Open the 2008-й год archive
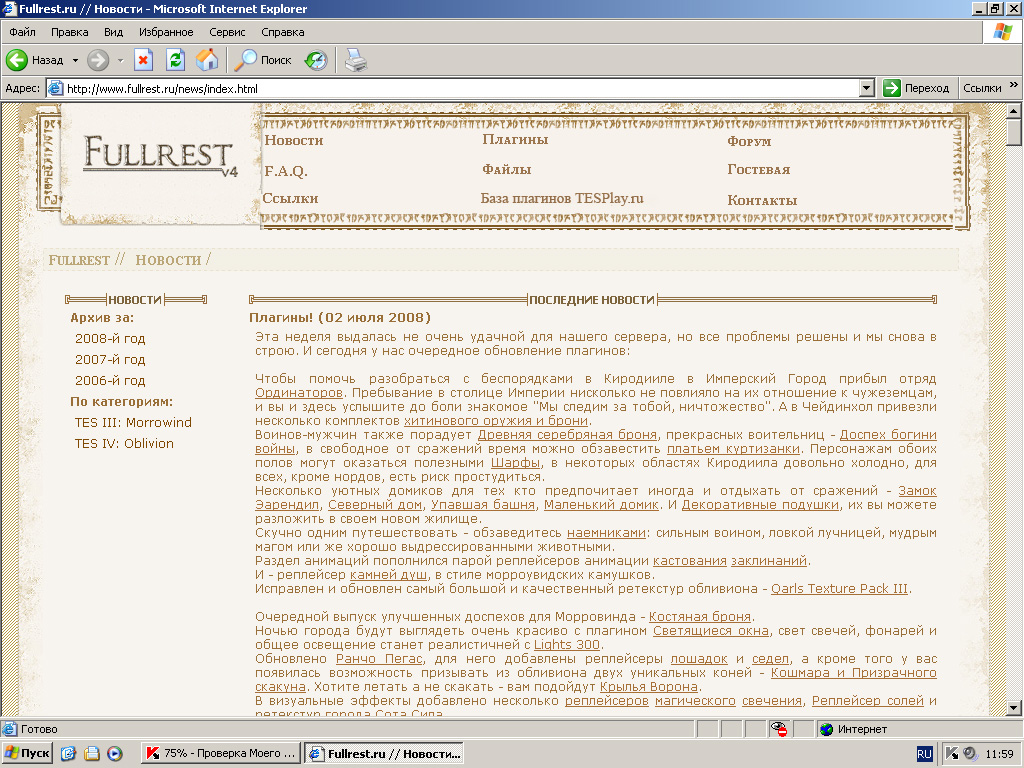 [110, 339]
